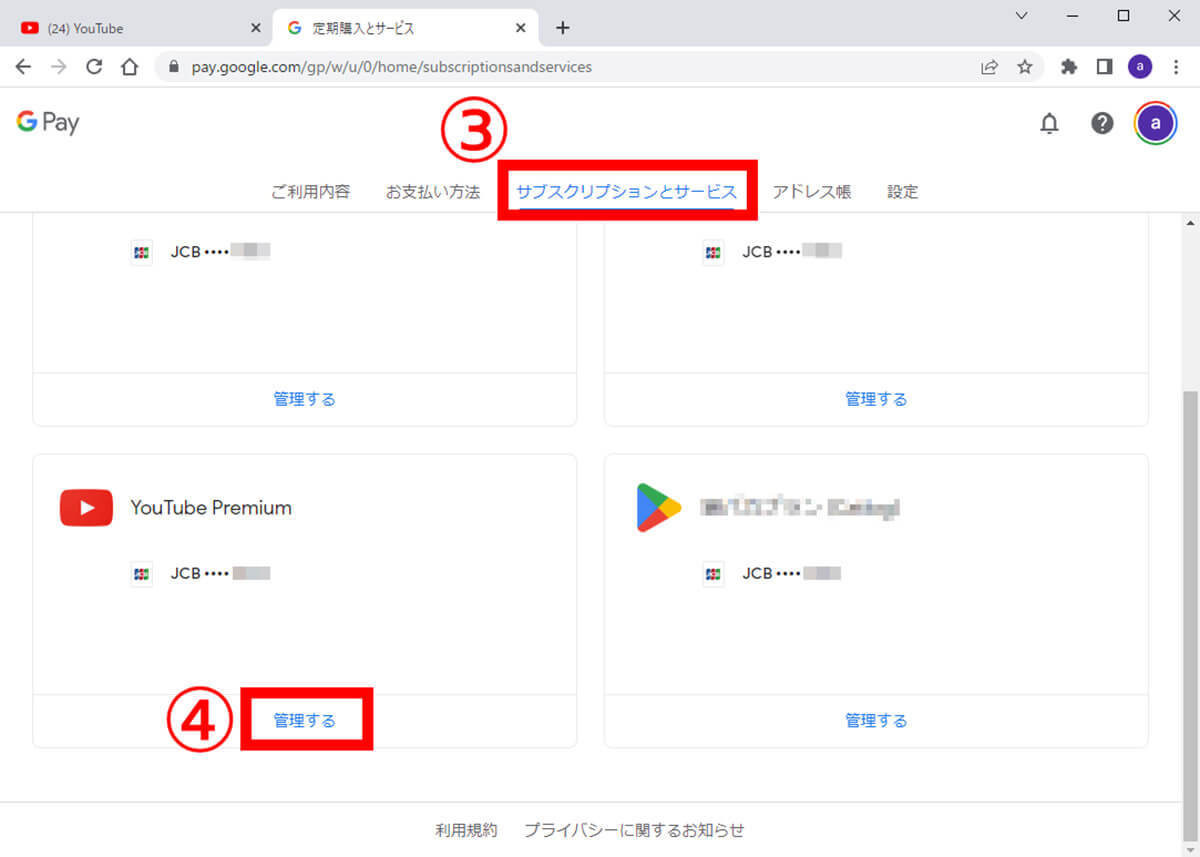Open the お支払い方法 tab

click(x=433, y=192)
